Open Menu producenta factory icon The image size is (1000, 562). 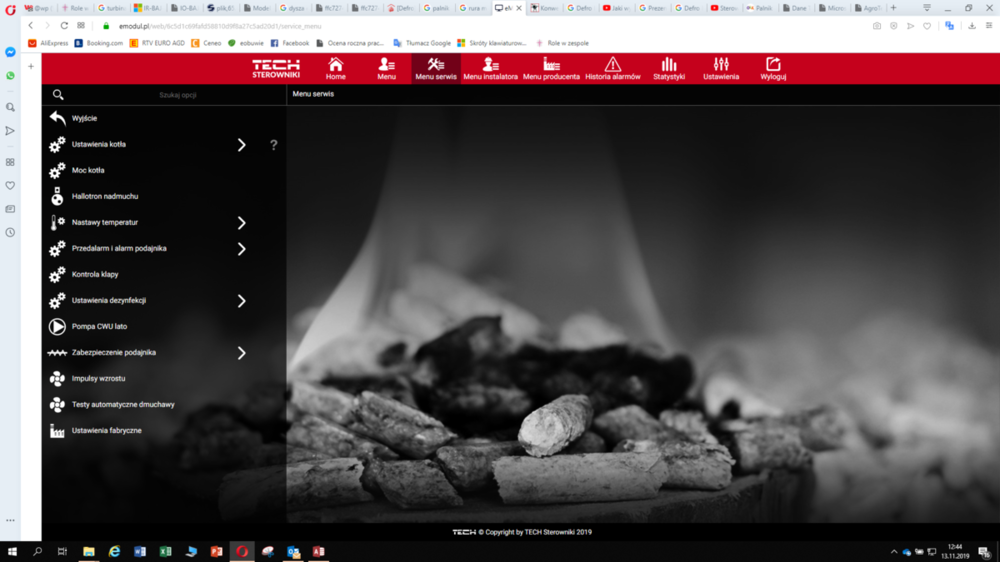(x=551, y=65)
